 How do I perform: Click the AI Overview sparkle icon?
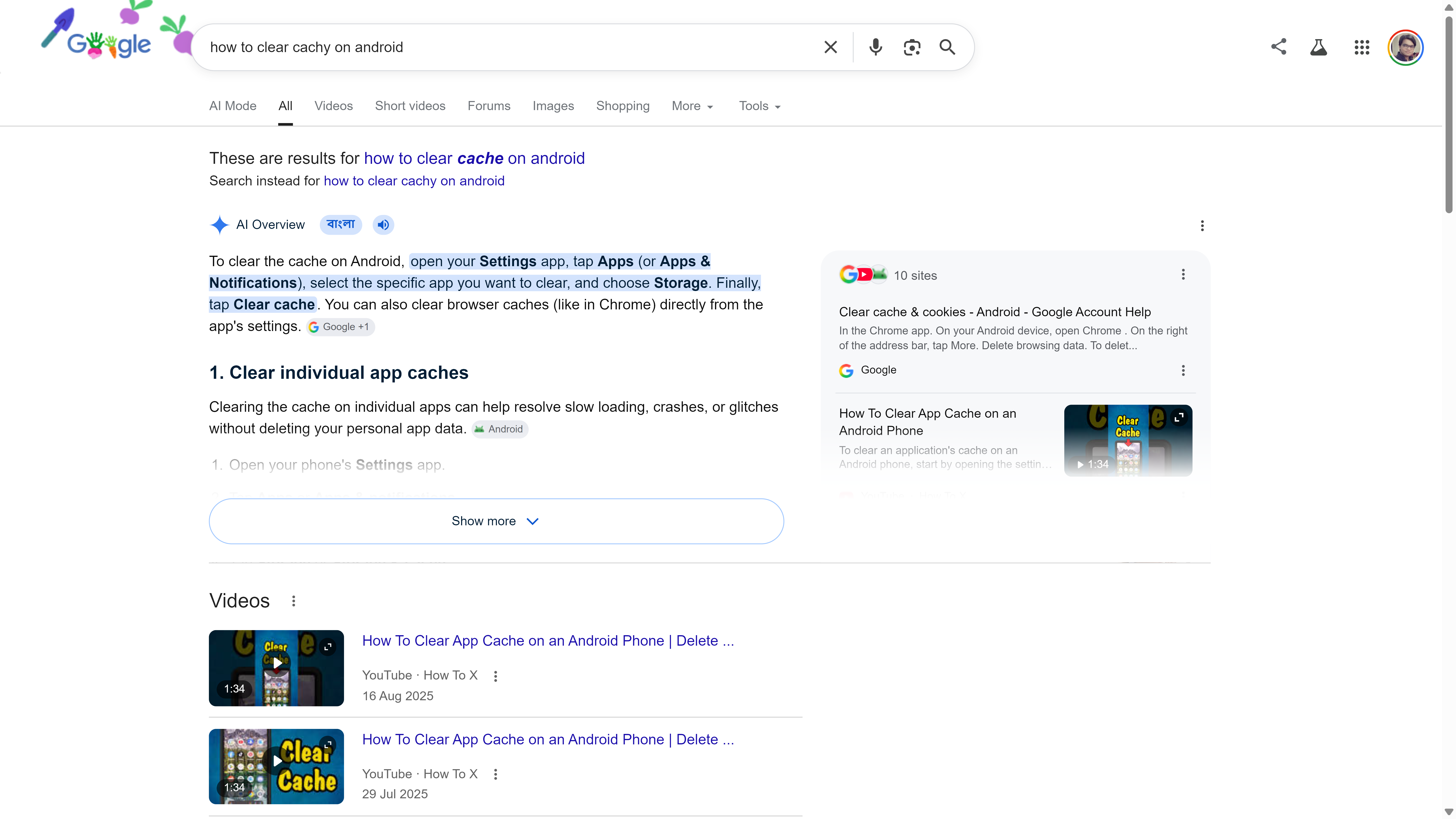pyautogui.click(x=219, y=225)
